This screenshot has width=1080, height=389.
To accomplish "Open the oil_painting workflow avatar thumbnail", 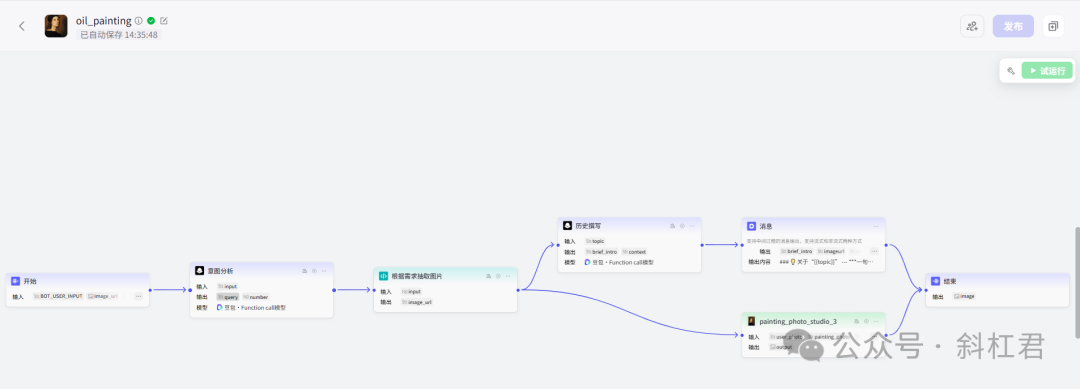I will (56, 26).
